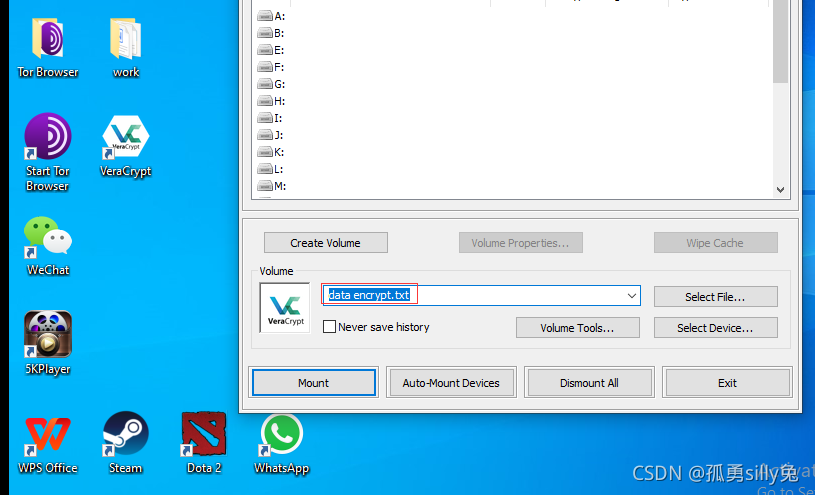Click the drive list scroll-down arrow
The height and width of the screenshot is (495, 815).
[x=780, y=190]
